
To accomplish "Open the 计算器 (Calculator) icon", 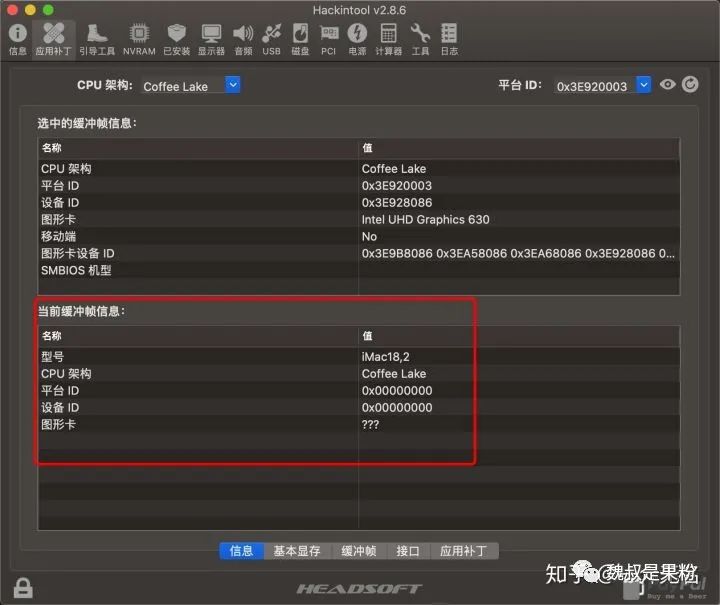I will point(388,39).
